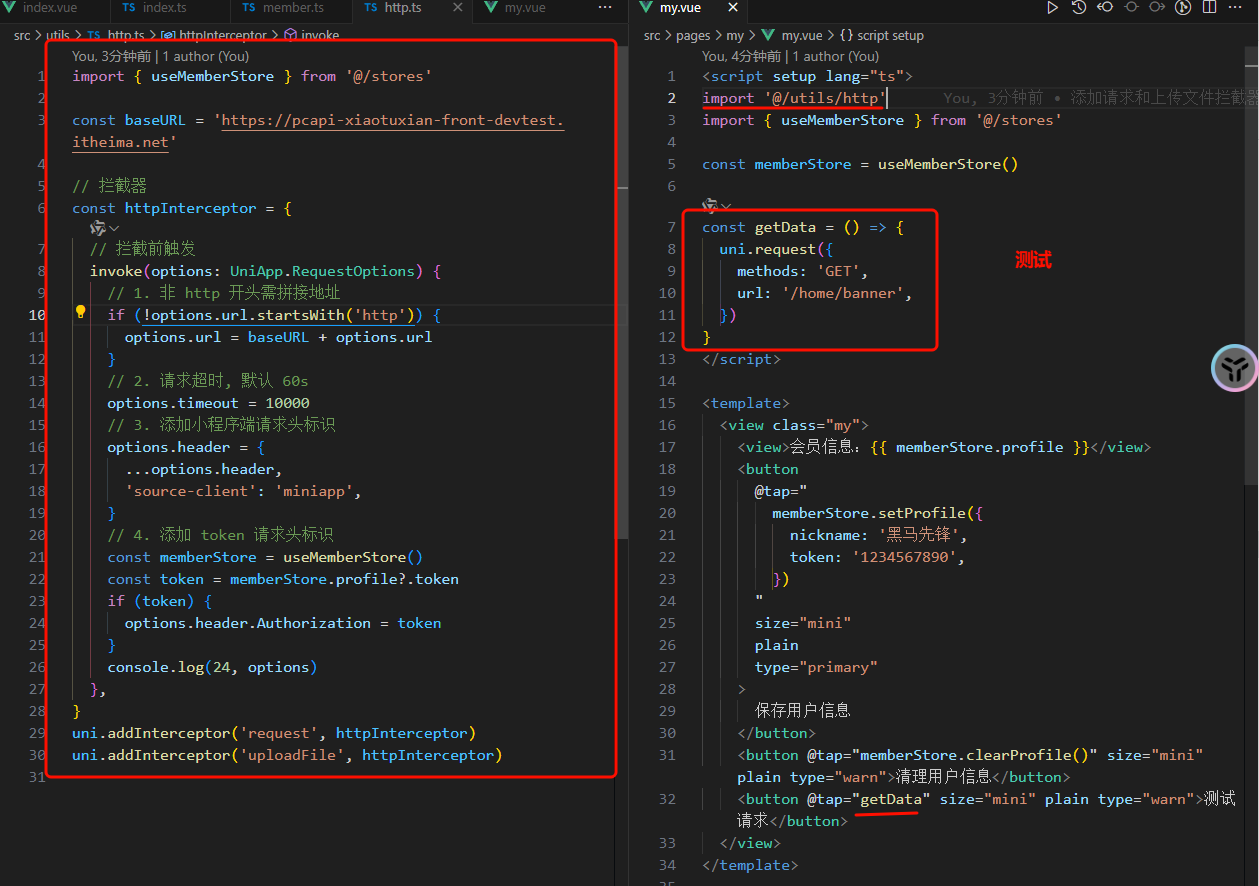Click AI code lens icon above invoke method

click(x=97, y=228)
